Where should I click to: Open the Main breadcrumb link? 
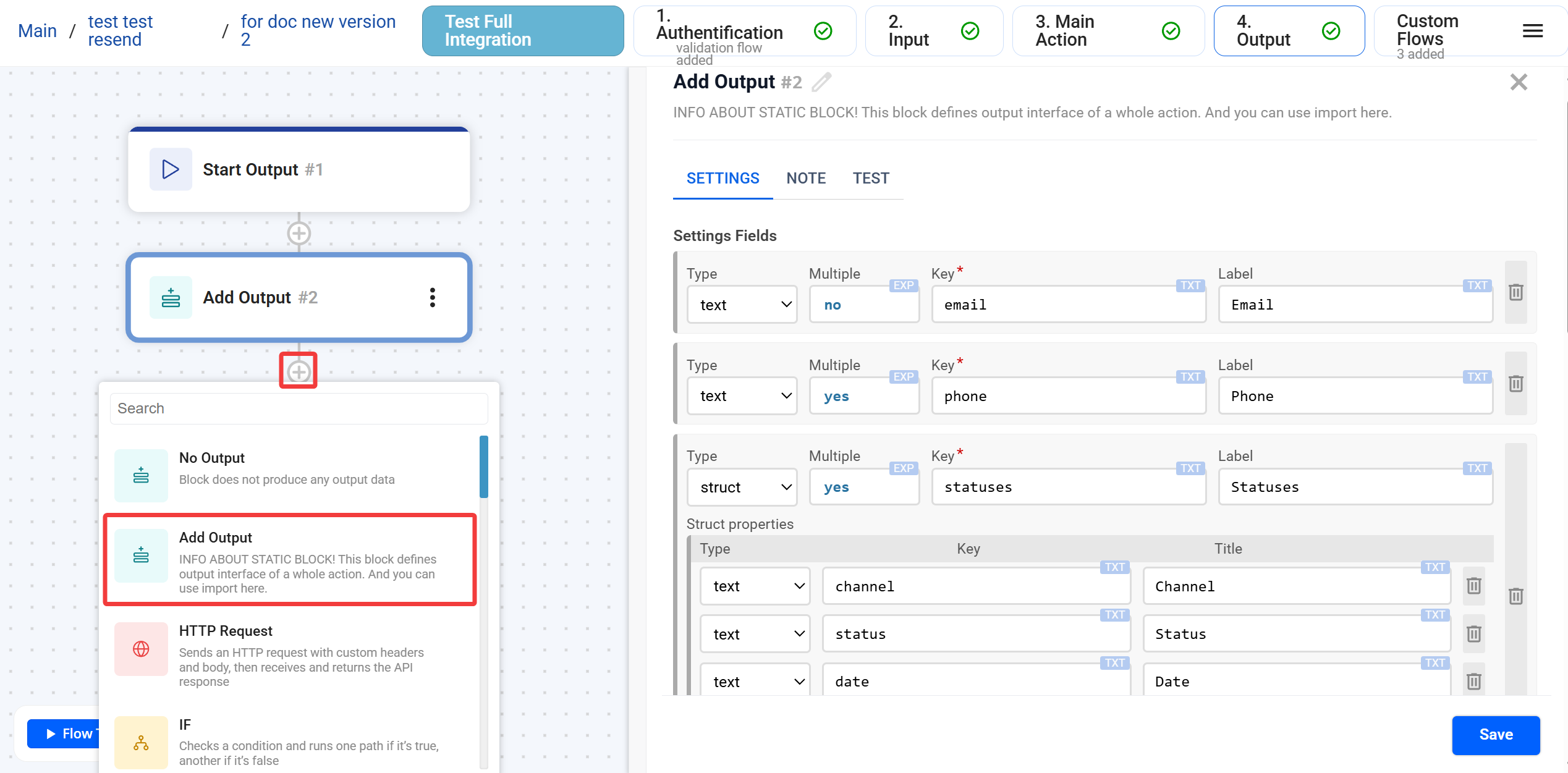37,30
